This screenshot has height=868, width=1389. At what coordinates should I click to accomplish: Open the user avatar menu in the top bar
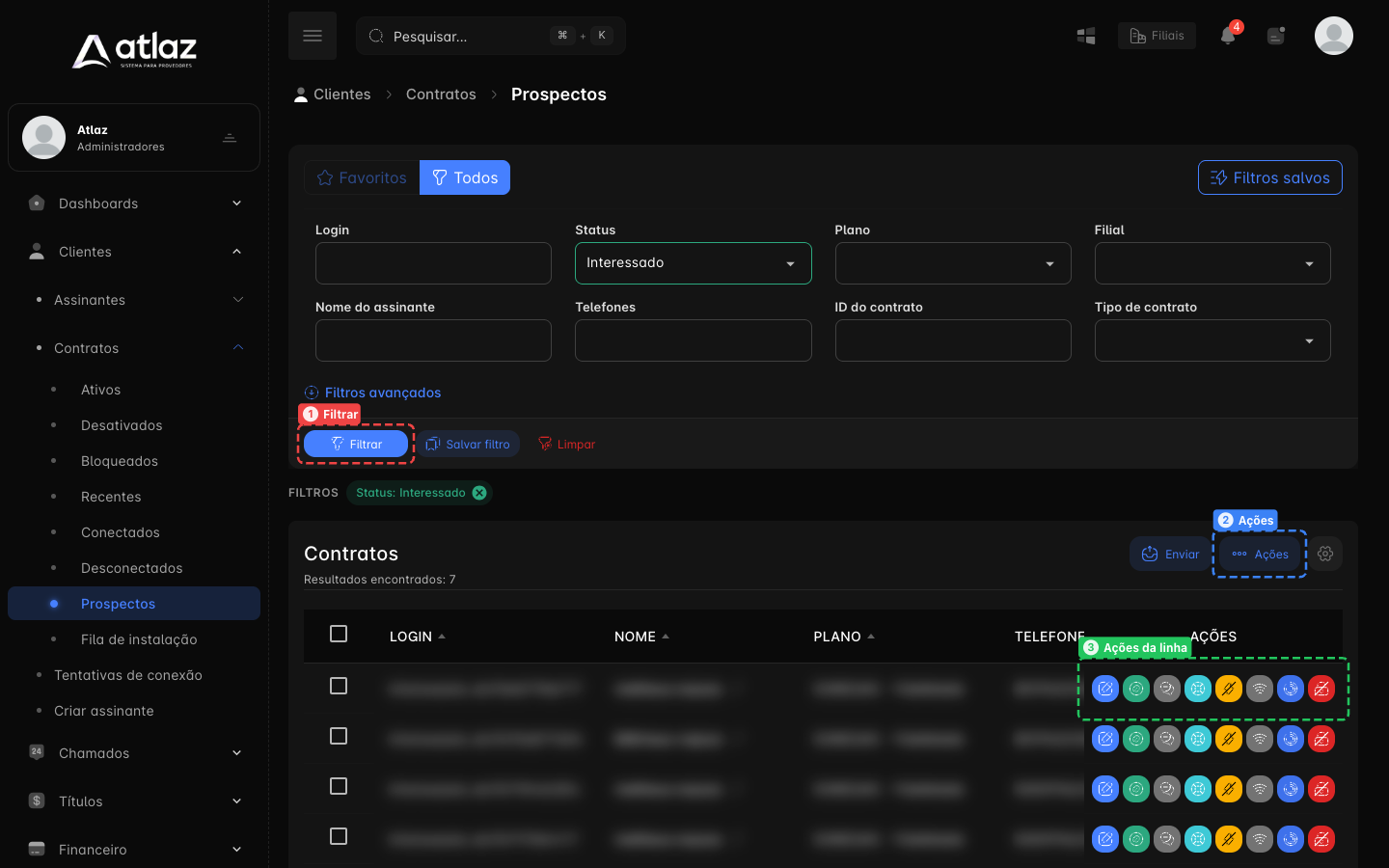pos(1334,36)
